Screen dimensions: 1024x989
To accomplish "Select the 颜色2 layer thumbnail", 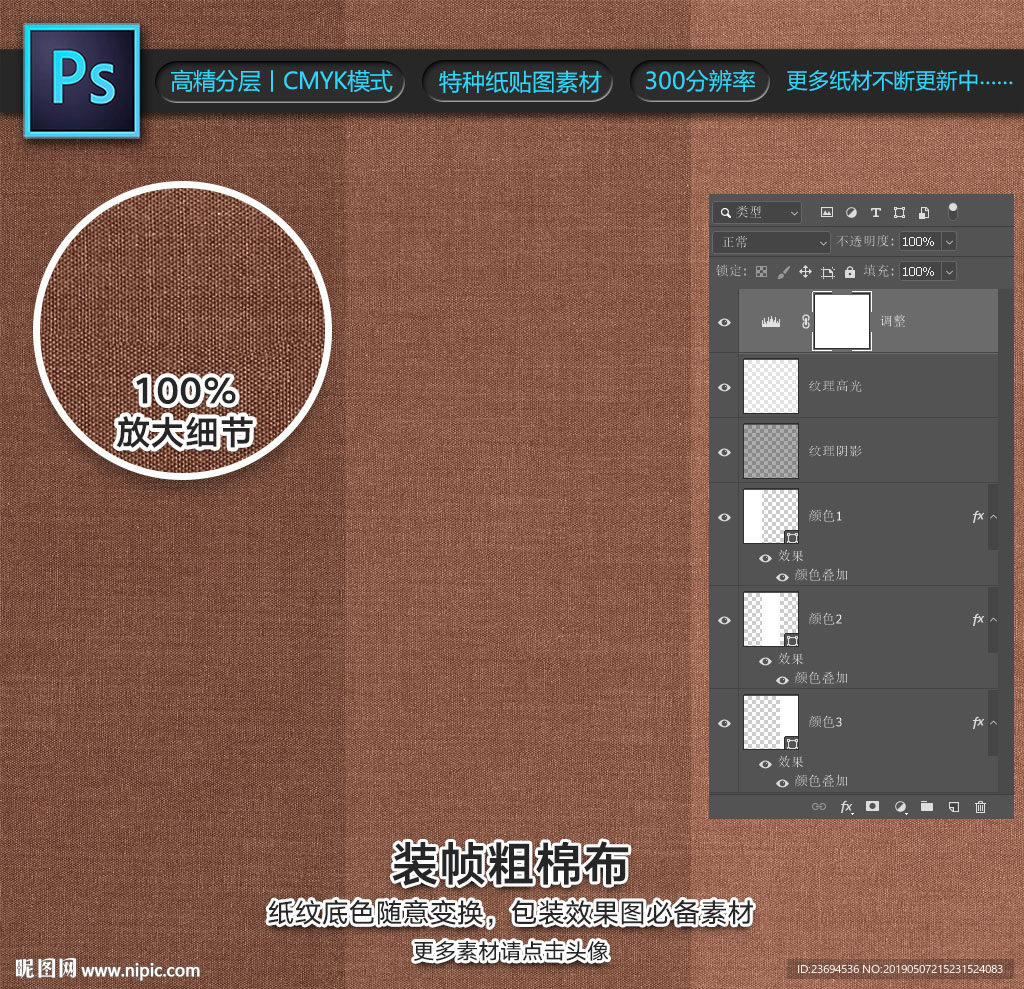I will pyautogui.click(x=771, y=619).
